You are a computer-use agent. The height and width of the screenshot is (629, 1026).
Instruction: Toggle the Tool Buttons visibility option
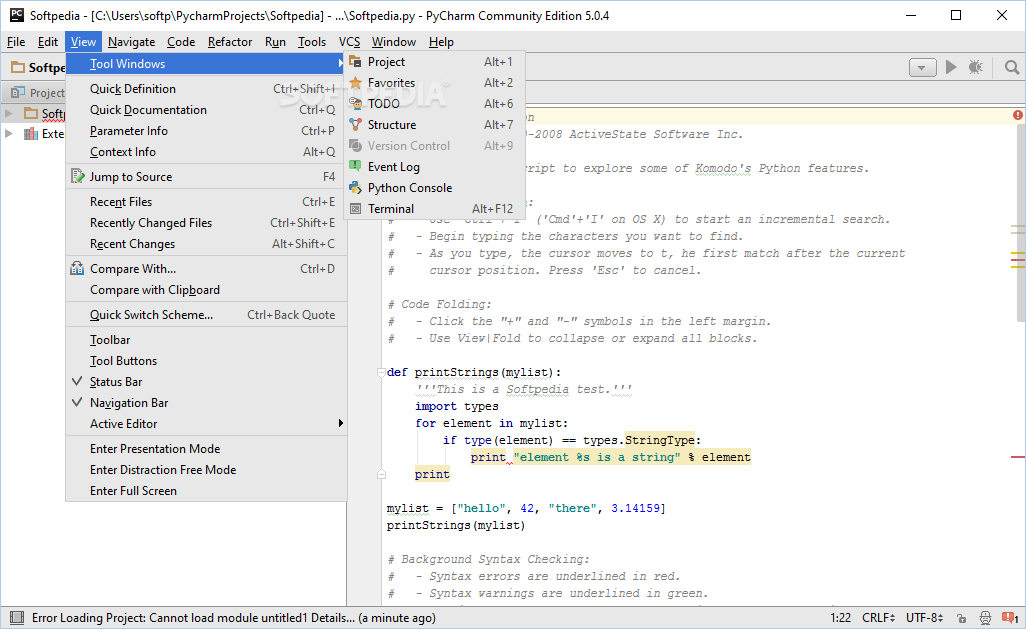pyautogui.click(x=206, y=361)
